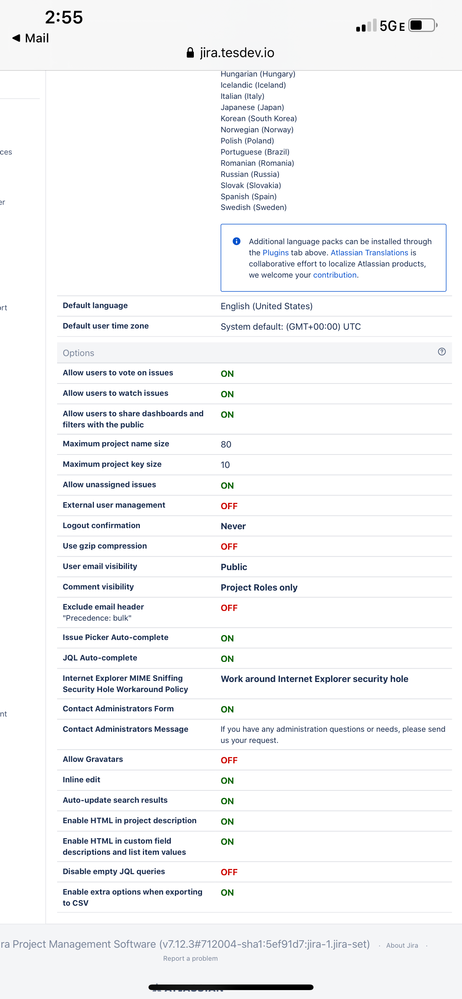Tap the info icon in language packs notice
Image resolution: width=462 pixels, height=999 pixels.
click(x=236, y=241)
